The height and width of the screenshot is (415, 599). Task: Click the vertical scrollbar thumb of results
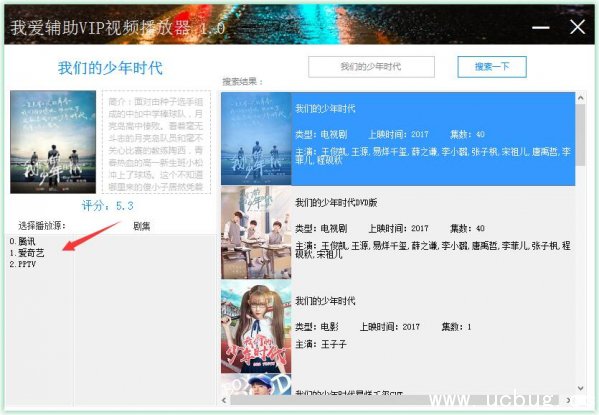(581, 135)
